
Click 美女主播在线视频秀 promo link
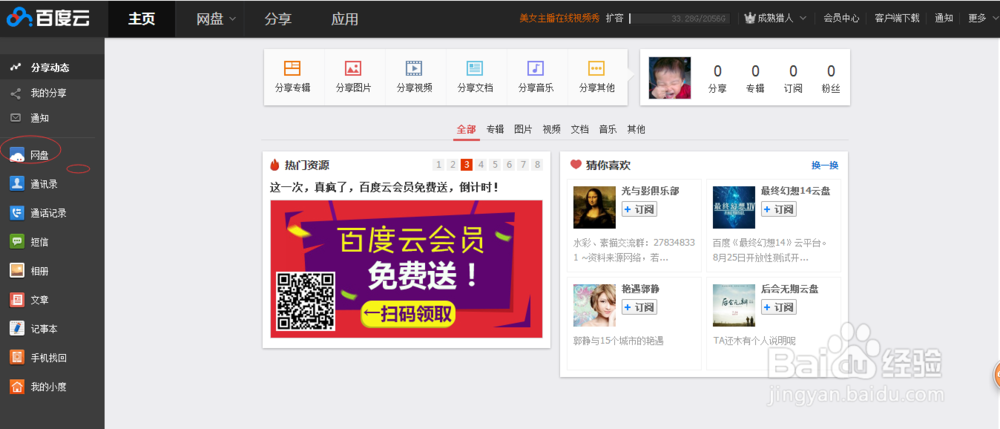coord(560,18)
